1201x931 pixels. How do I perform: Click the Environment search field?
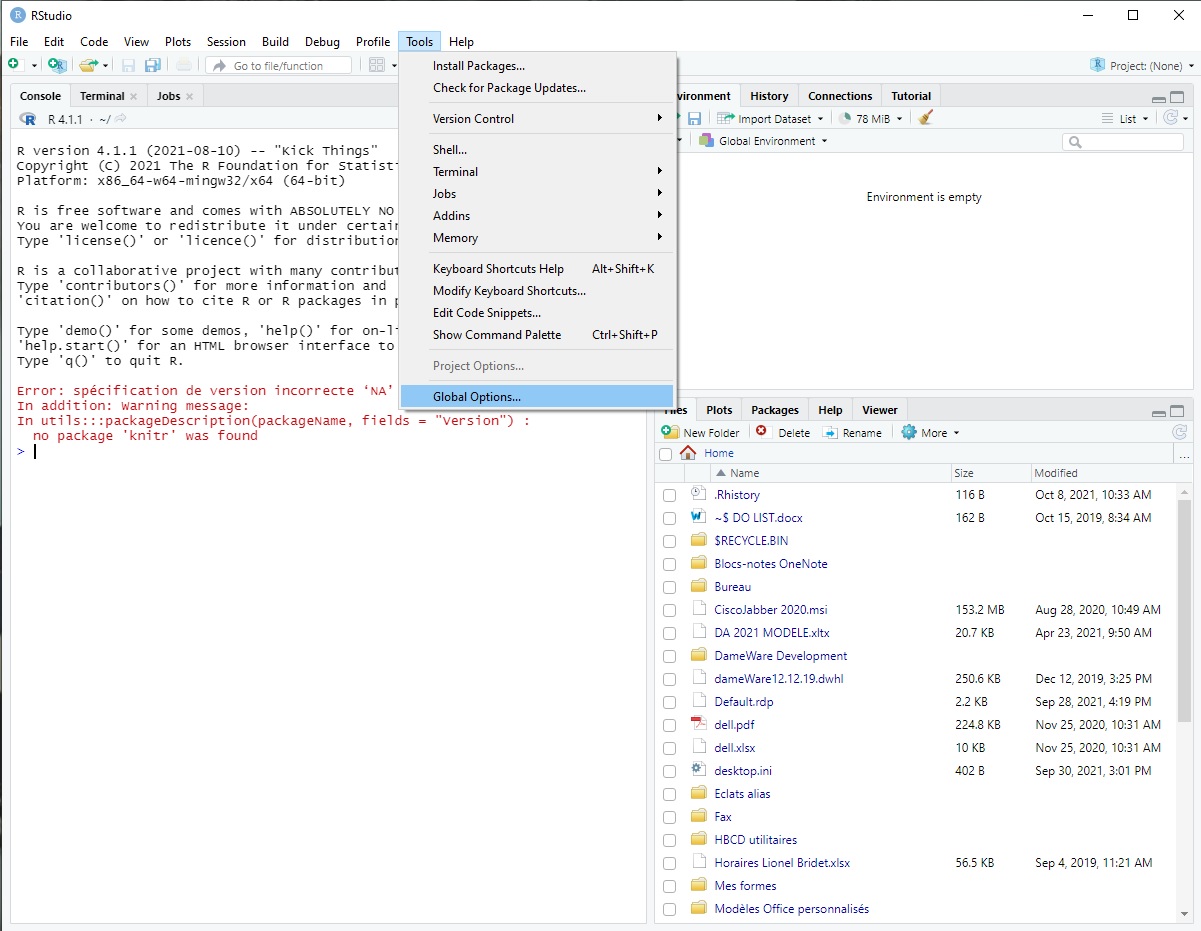(x=1124, y=142)
